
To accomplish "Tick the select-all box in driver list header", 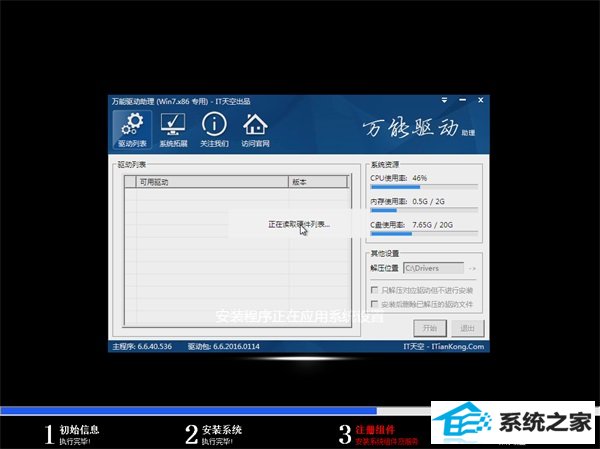I will coord(130,183).
